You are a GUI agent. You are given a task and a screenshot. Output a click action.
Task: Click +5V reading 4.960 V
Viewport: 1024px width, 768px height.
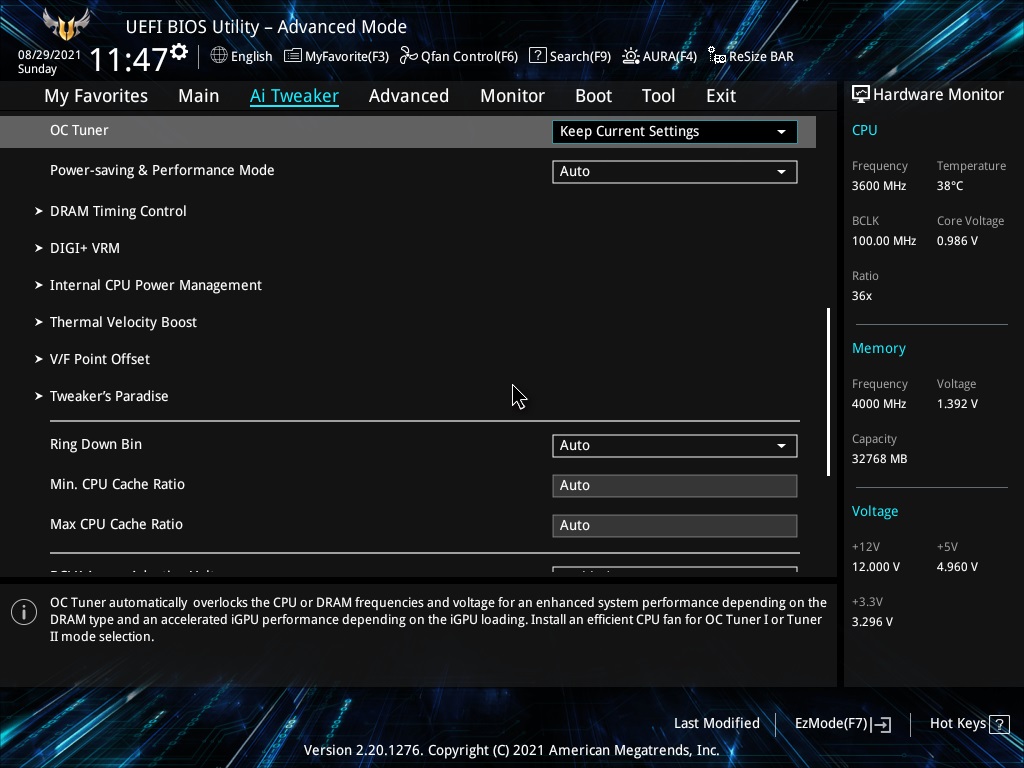click(x=957, y=567)
